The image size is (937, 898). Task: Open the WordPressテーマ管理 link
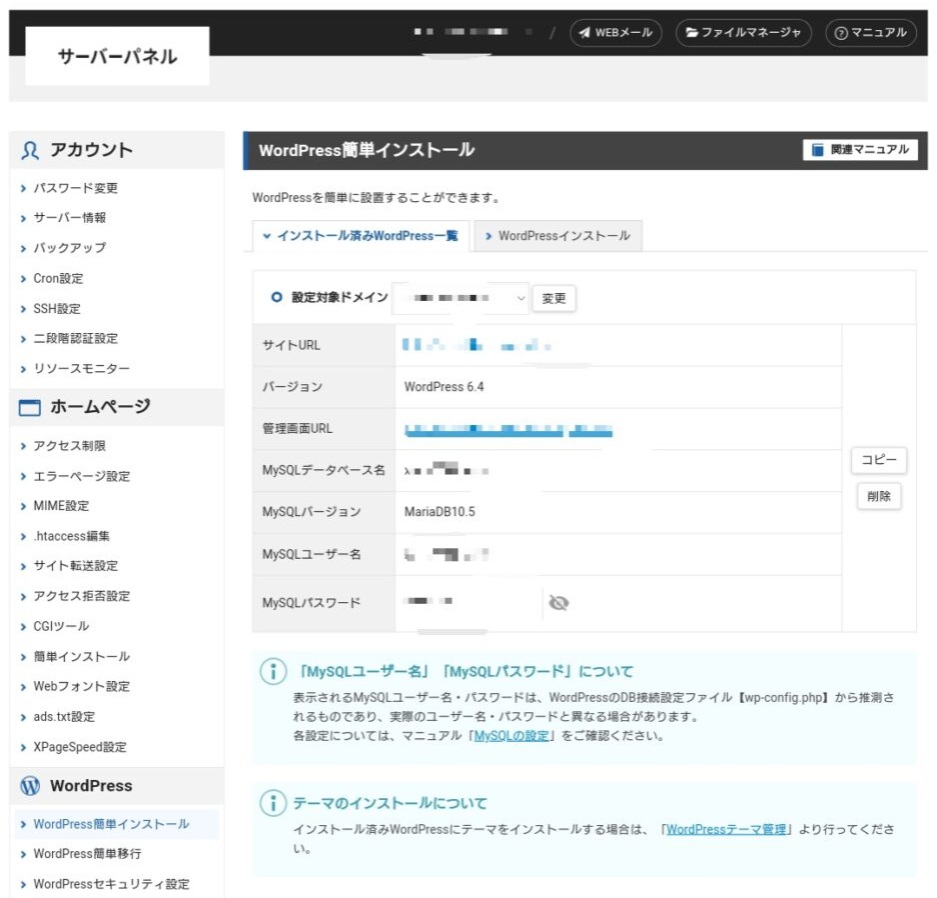pos(726,829)
